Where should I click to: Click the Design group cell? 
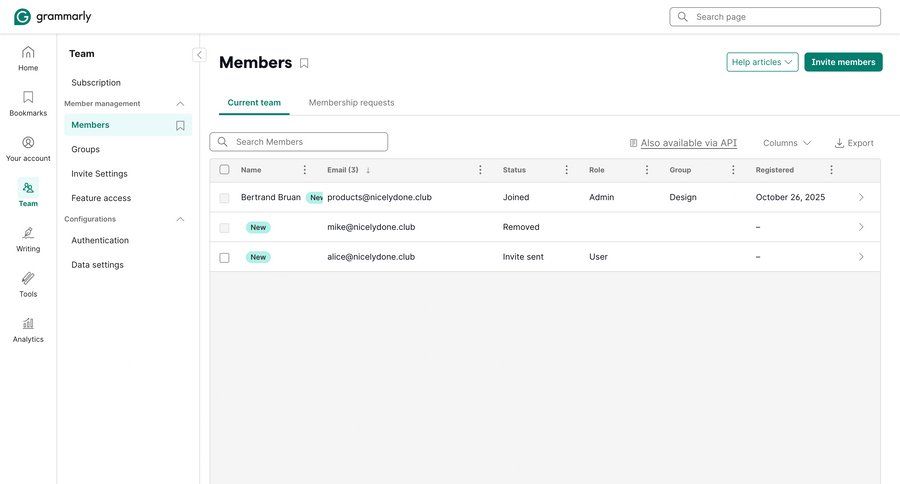(683, 197)
